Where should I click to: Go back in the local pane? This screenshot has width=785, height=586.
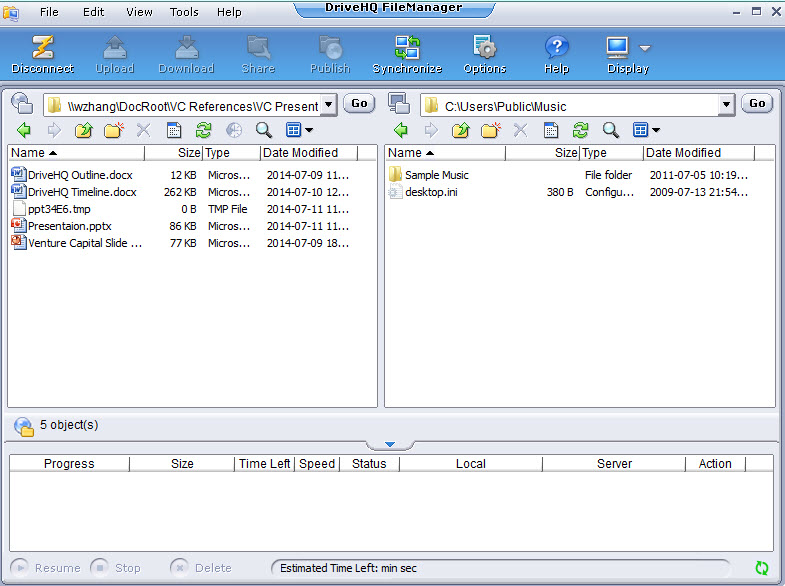[x=401, y=130]
